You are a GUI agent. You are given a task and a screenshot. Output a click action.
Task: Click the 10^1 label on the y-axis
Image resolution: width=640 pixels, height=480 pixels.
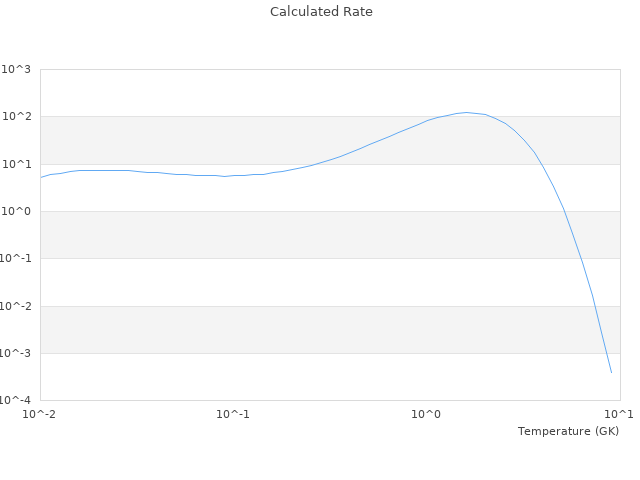tap(16, 164)
